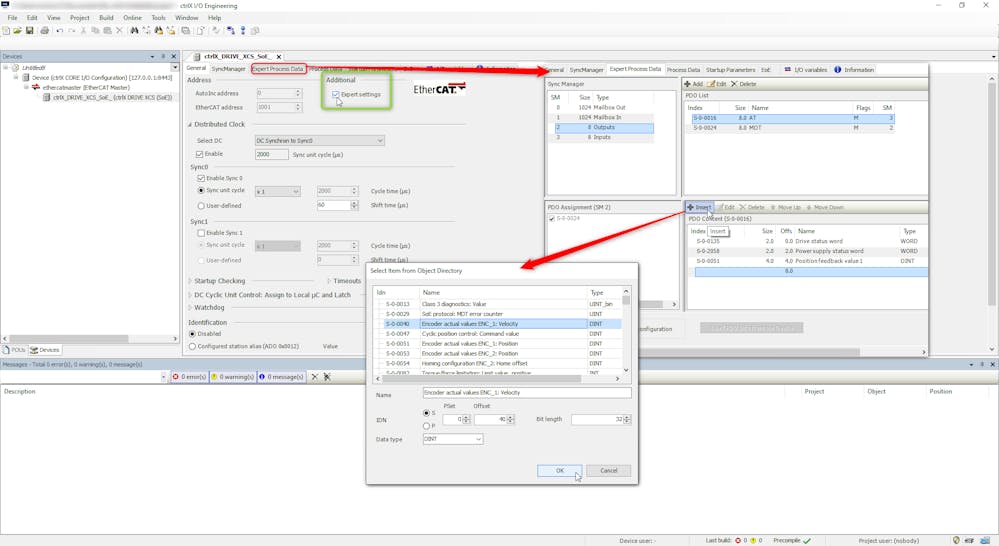Clear all messages with the X icon
Image resolution: width=999 pixels, height=546 pixels.
pyautogui.click(x=314, y=377)
